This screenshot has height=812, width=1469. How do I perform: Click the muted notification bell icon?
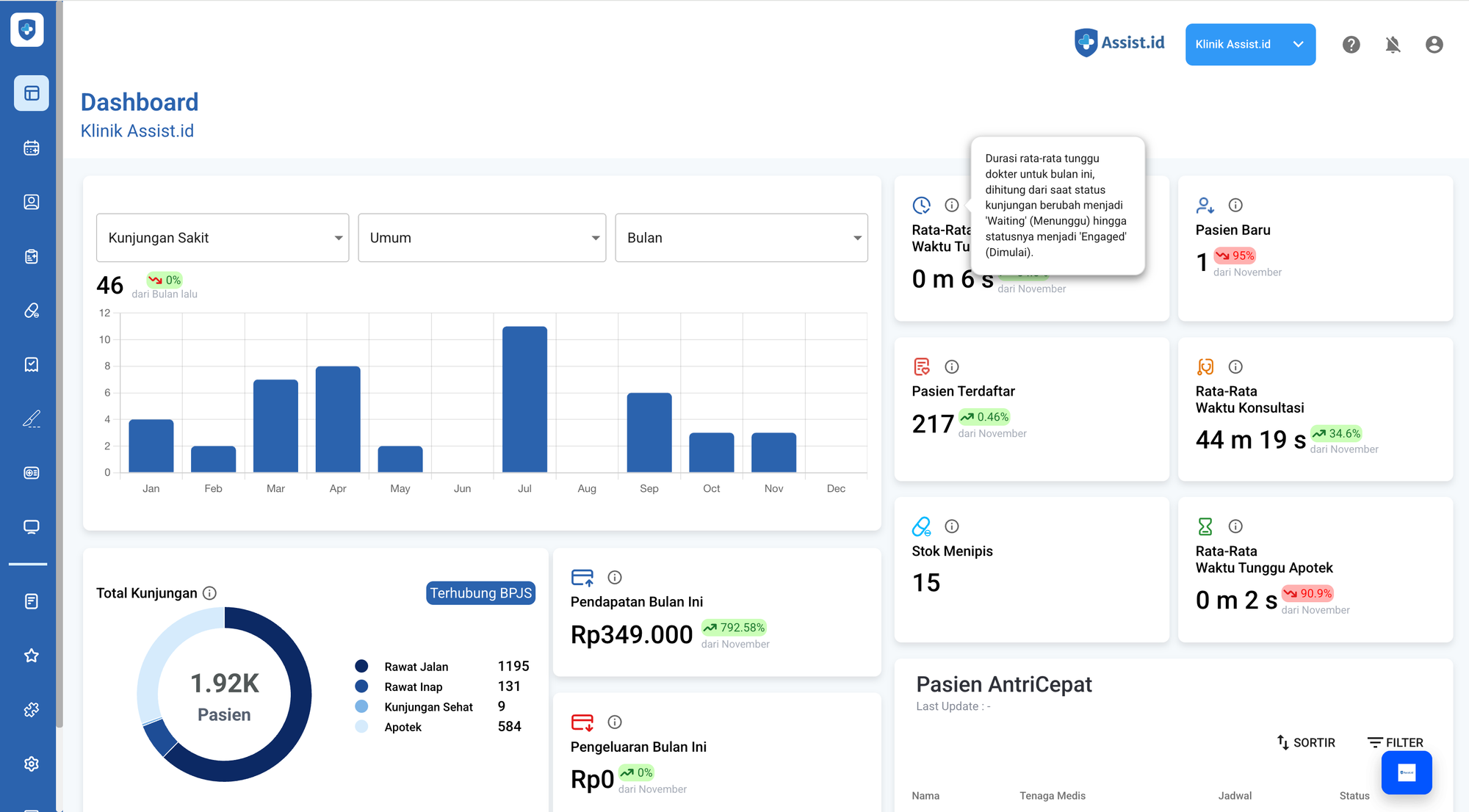tap(1392, 45)
